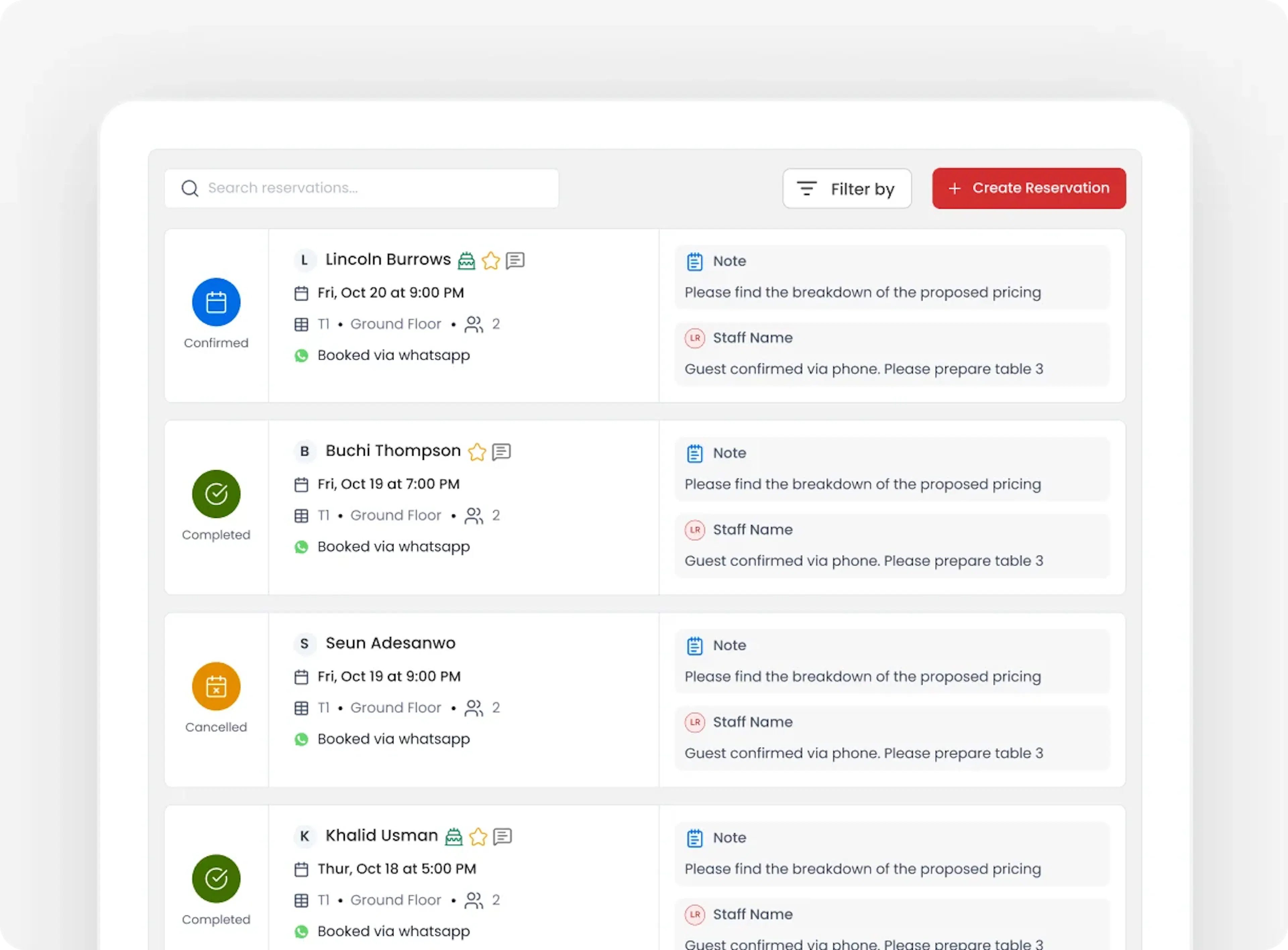The width and height of the screenshot is (1288, 950).
Task: Click the LR staff avatar in Lincoln's row
Action: (695, 338)
